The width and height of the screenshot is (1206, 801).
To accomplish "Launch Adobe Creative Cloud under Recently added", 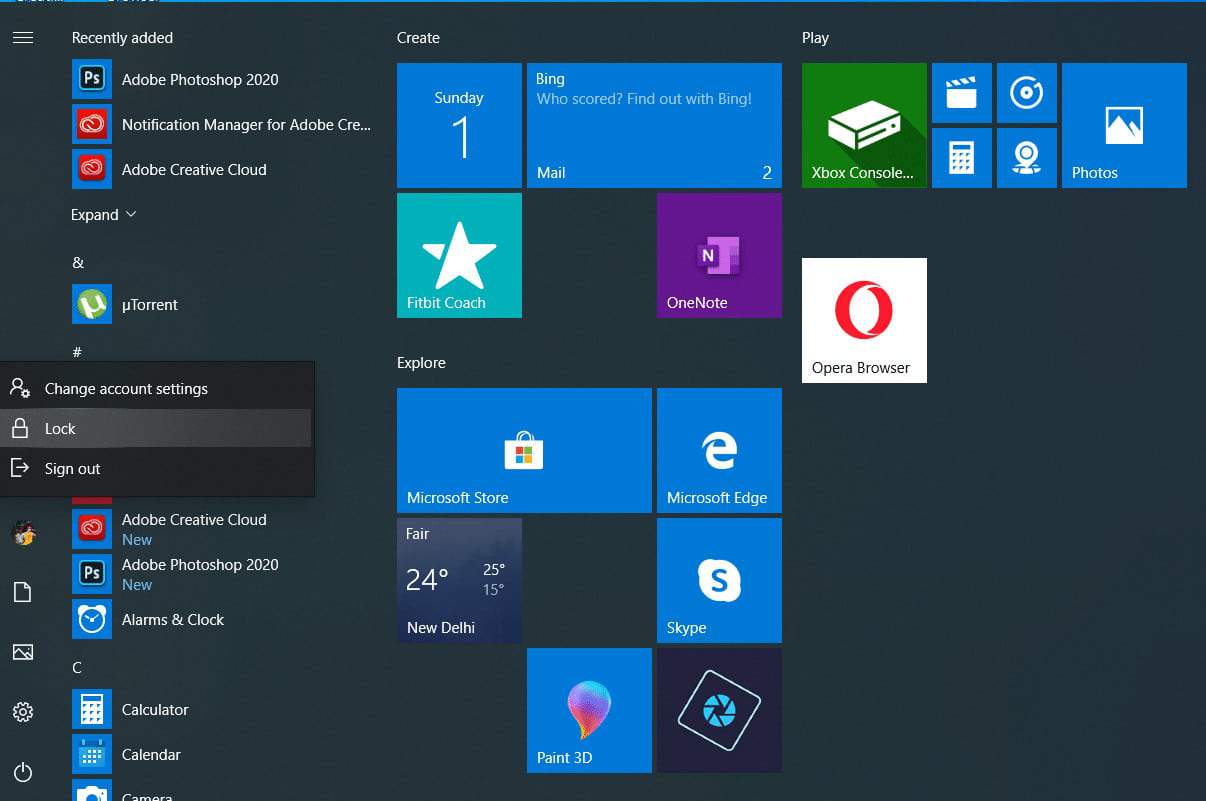I will pos(222,169).
